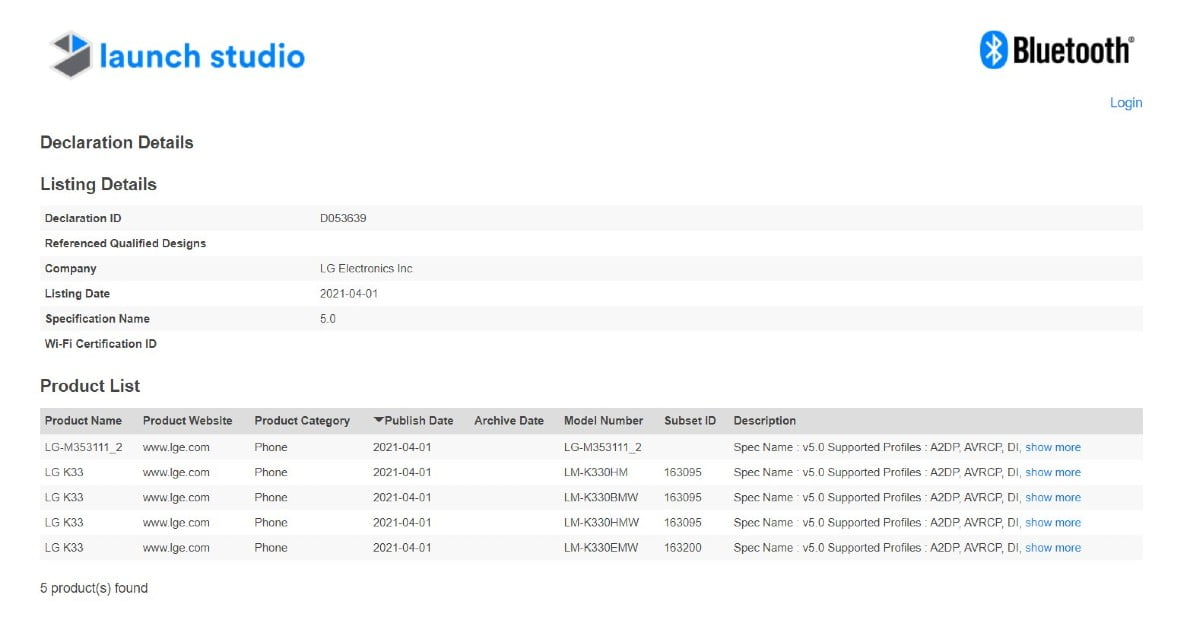Click Referenced Qualified Designs label

pos(125,243)
